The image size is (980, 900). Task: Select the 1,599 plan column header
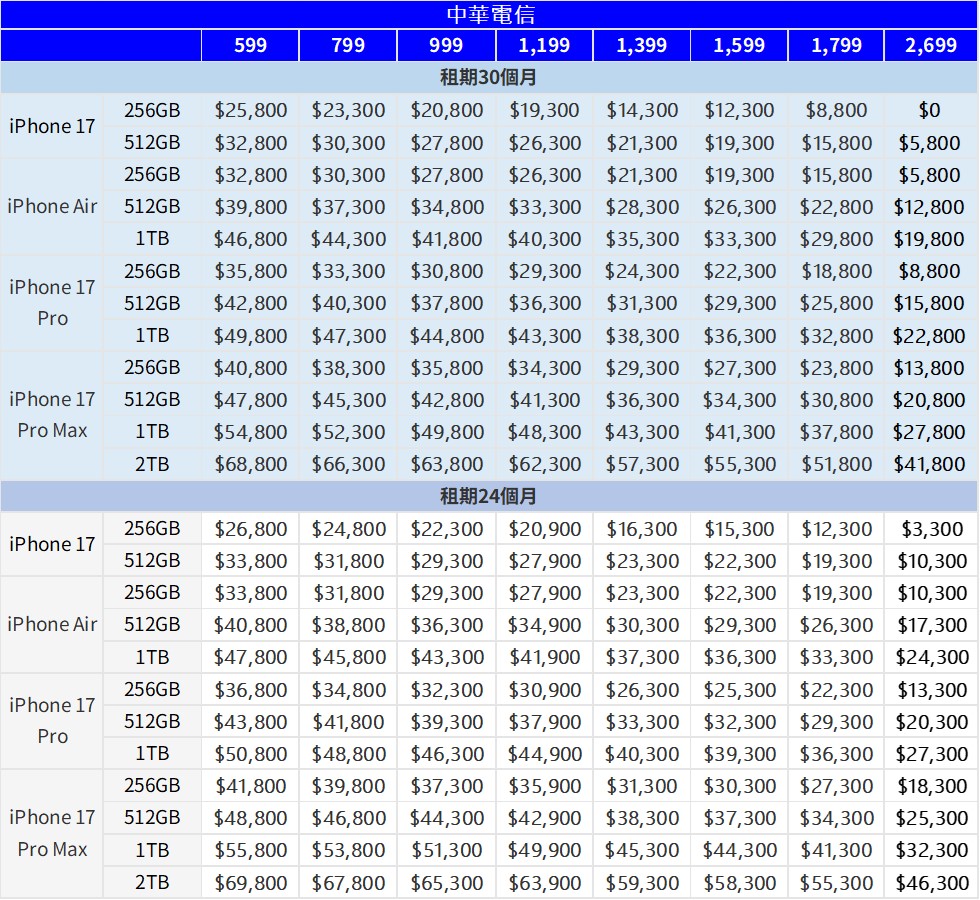(739, 45)
